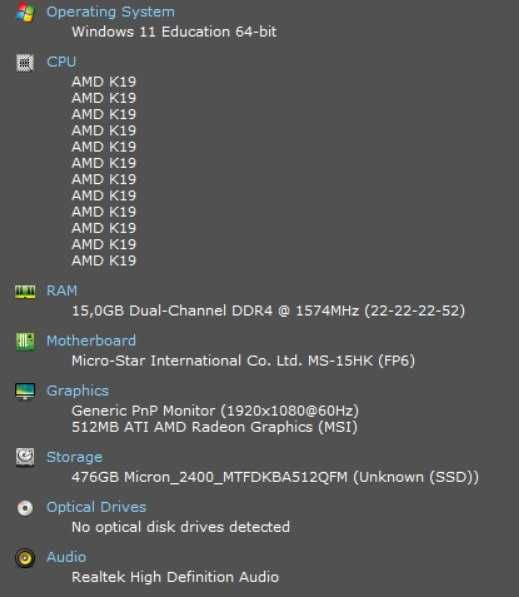Open the CPU section heading

(61, 62)
